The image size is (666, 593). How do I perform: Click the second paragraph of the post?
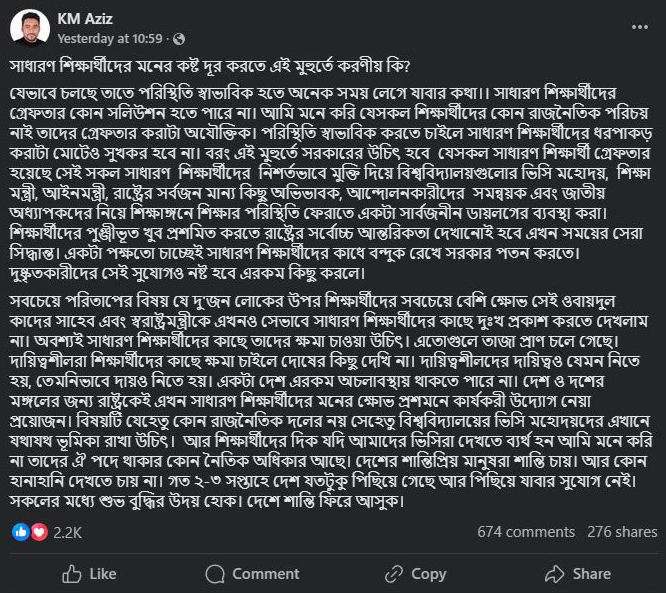[330, 410]
